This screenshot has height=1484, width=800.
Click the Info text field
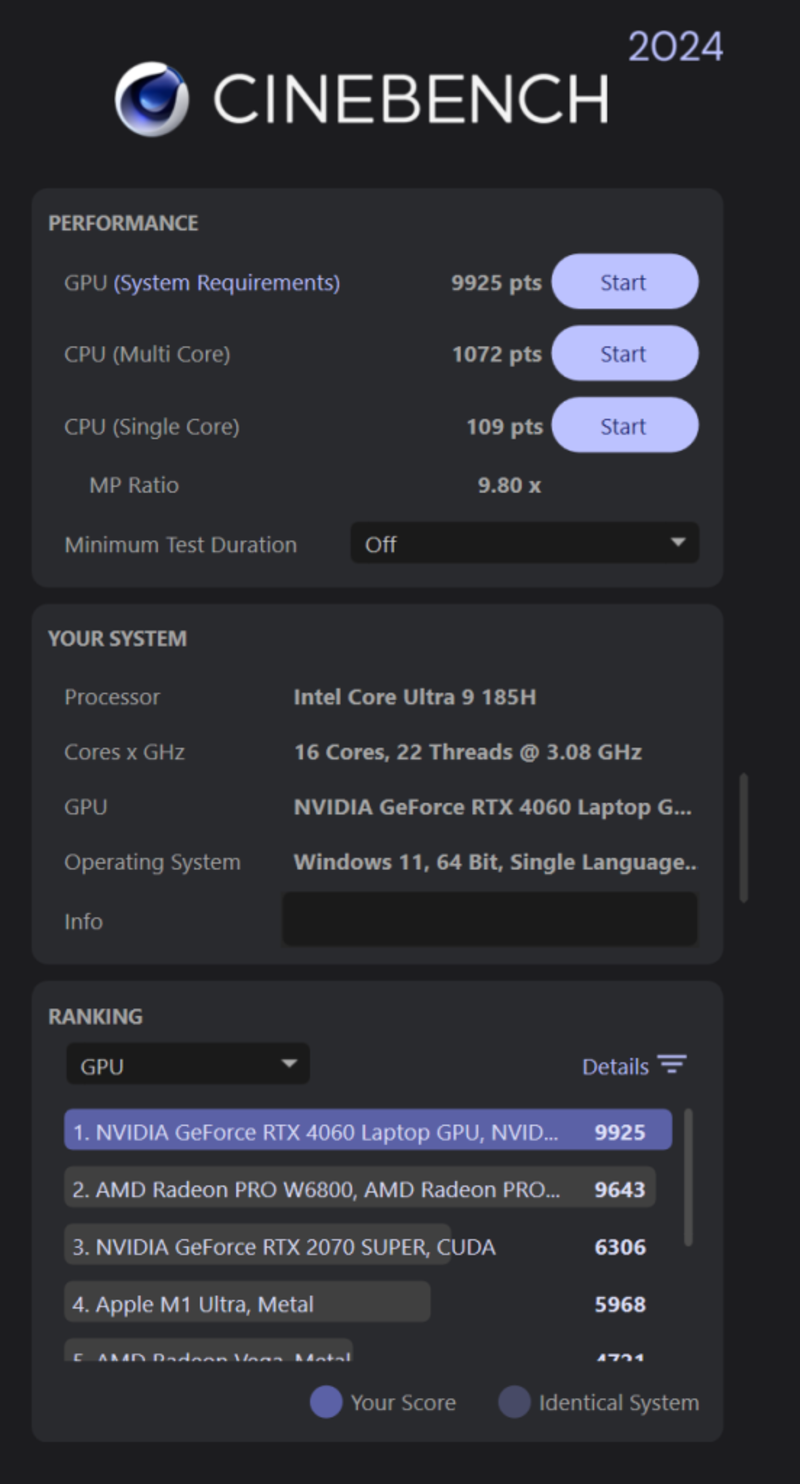490,920
